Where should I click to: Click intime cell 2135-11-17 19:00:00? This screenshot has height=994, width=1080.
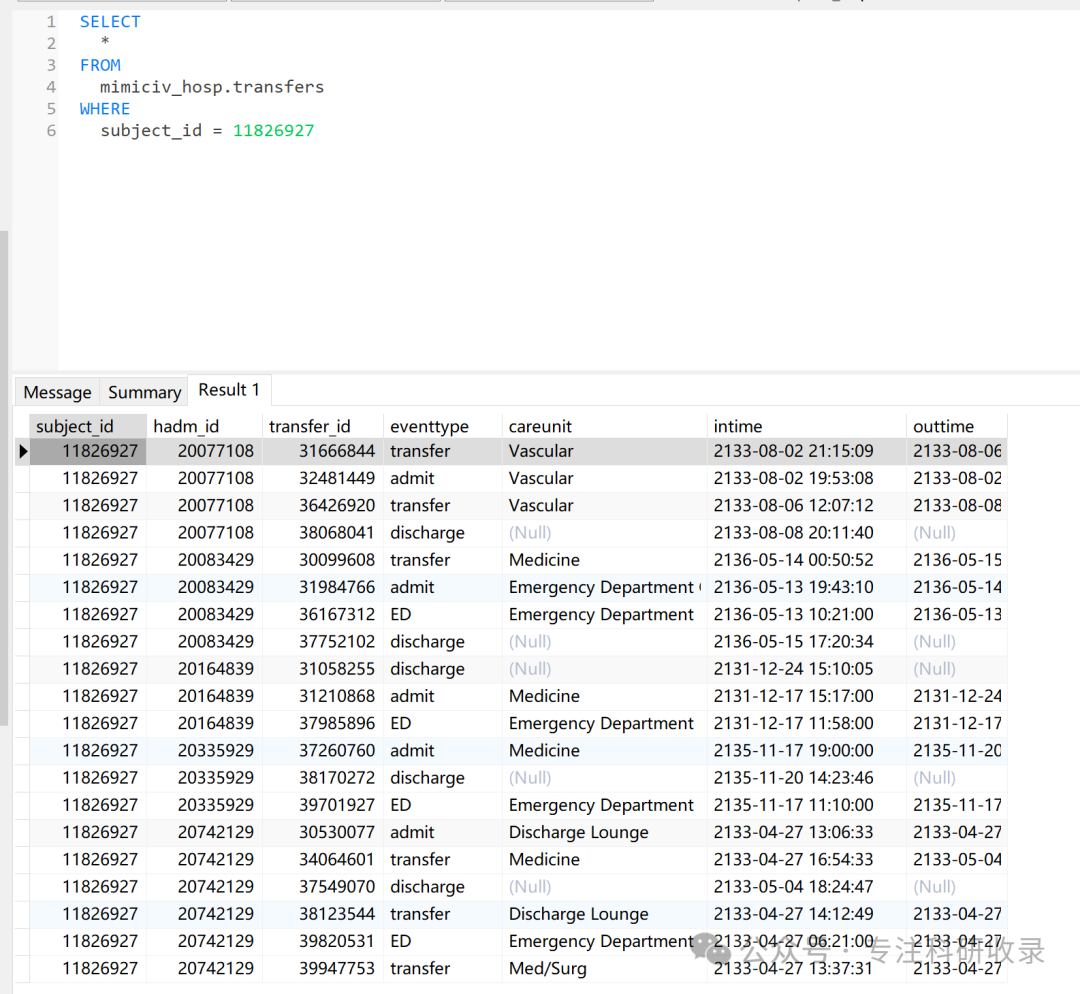807,751
